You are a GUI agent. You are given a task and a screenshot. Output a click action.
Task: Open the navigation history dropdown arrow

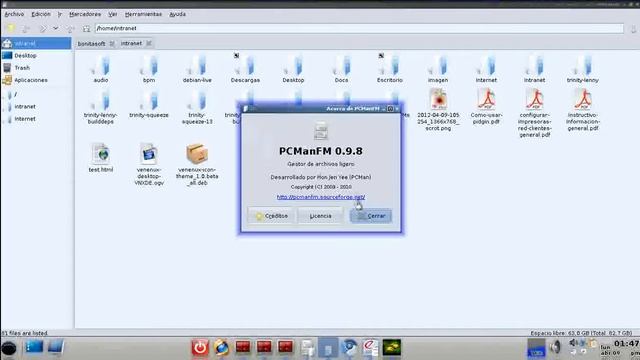[x=56, y=29]
